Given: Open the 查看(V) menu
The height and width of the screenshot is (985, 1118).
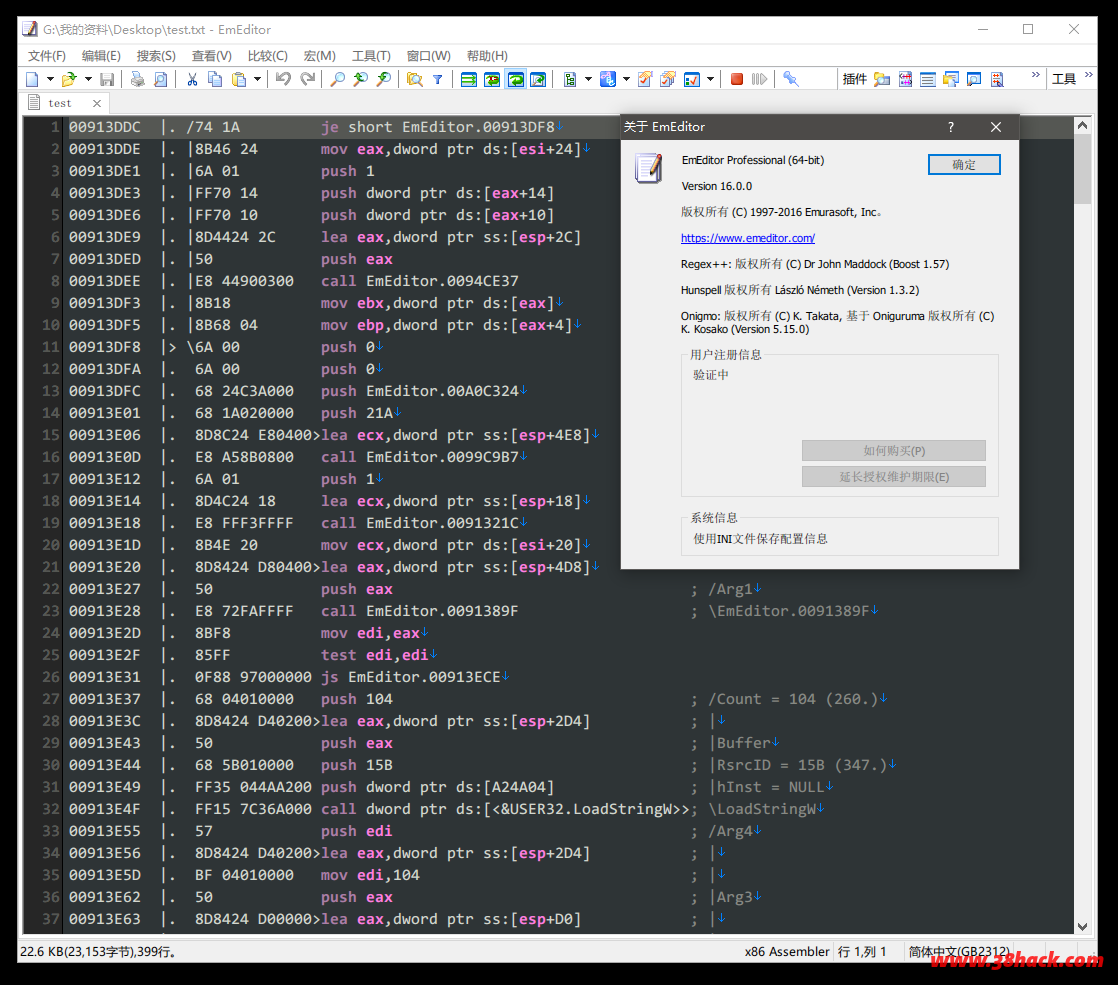Looking at the screenshot, I should 212,56.
